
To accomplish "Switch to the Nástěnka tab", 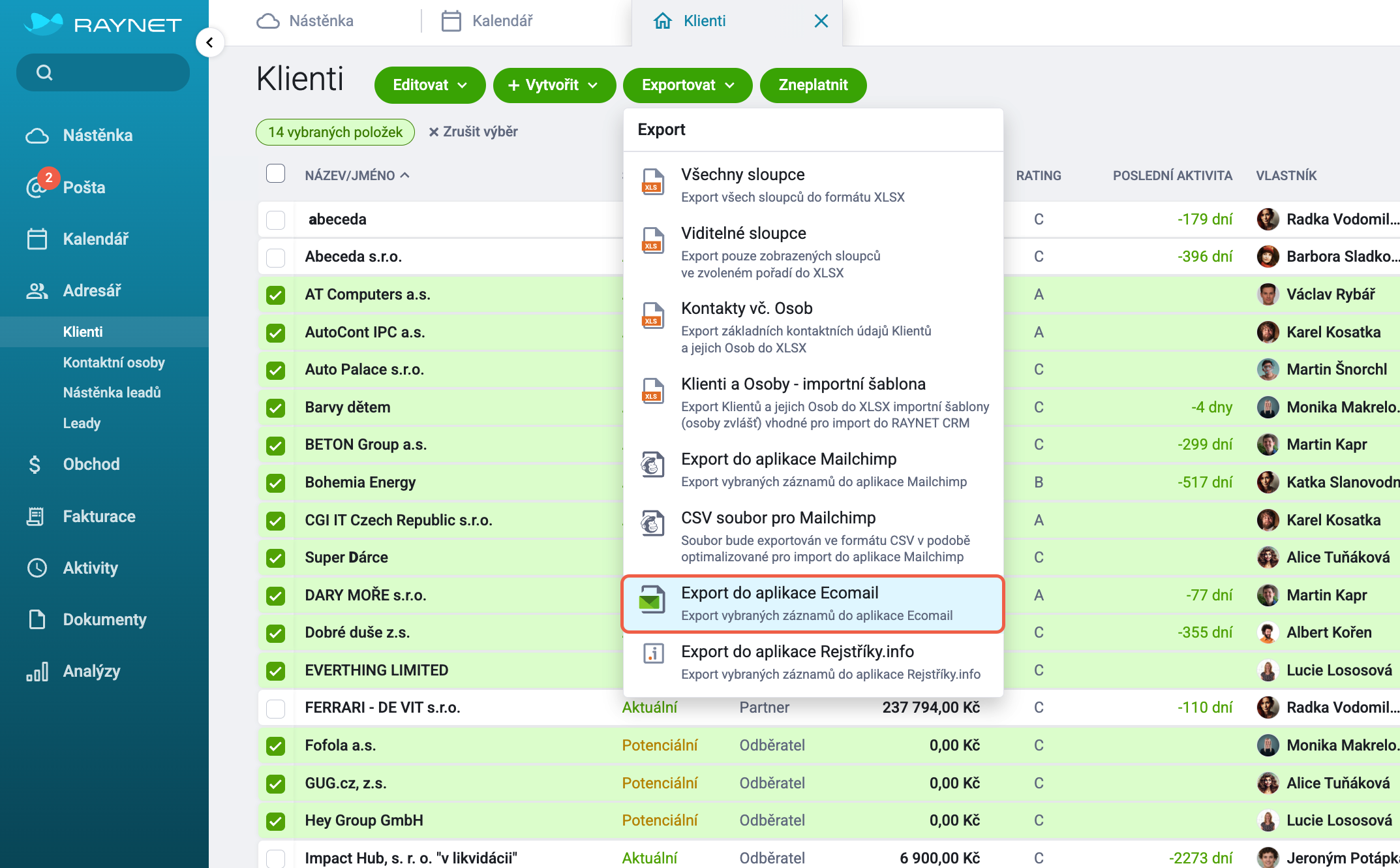I will (x=305, y=21).
